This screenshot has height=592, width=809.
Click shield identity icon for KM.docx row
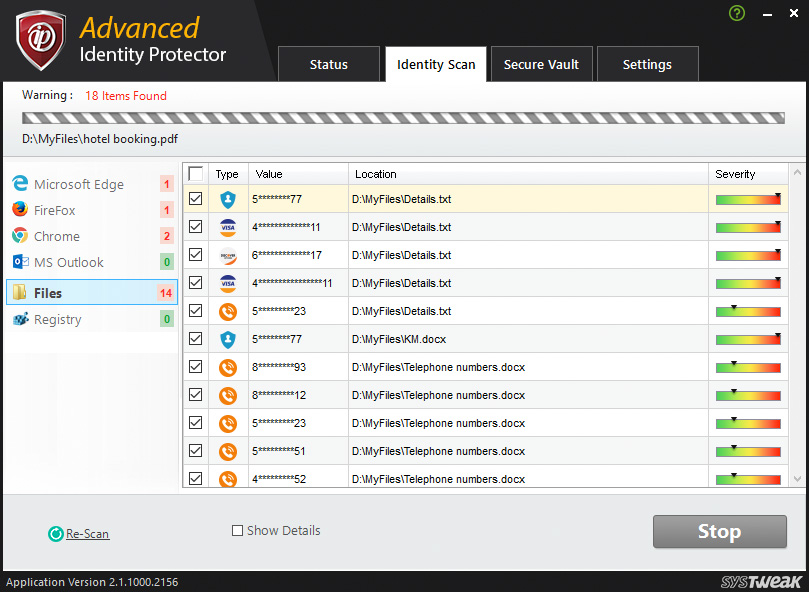pos(228,339)
